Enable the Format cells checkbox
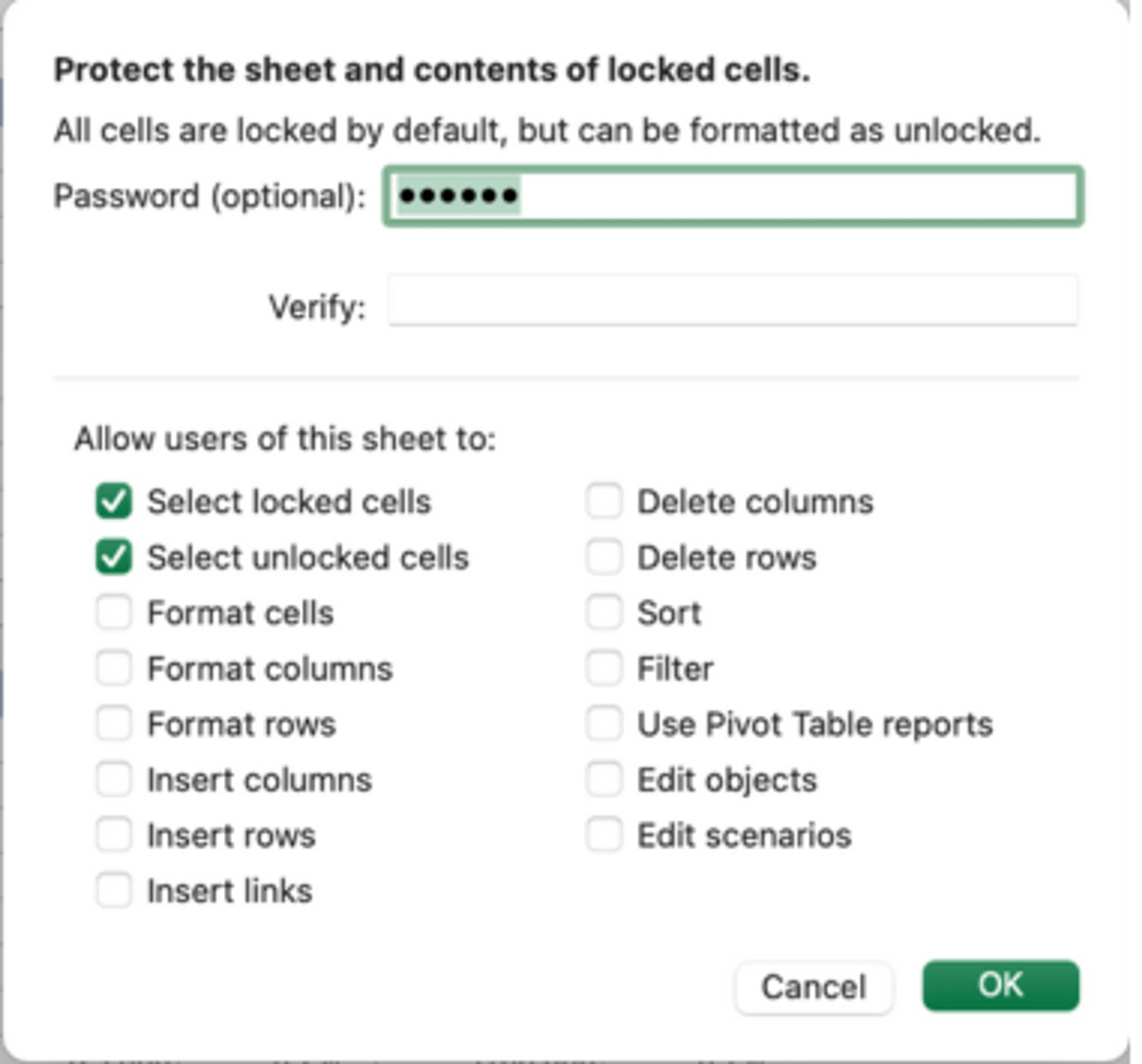 114,612
